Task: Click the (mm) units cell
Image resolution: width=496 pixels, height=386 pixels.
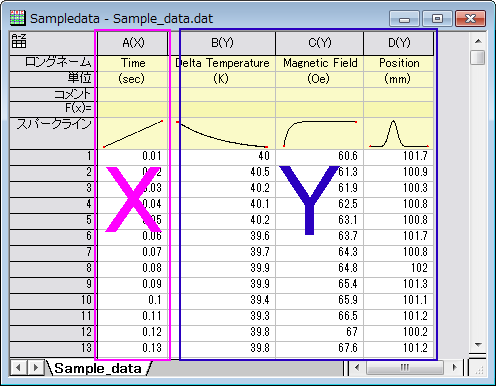Action: point(399,79)
